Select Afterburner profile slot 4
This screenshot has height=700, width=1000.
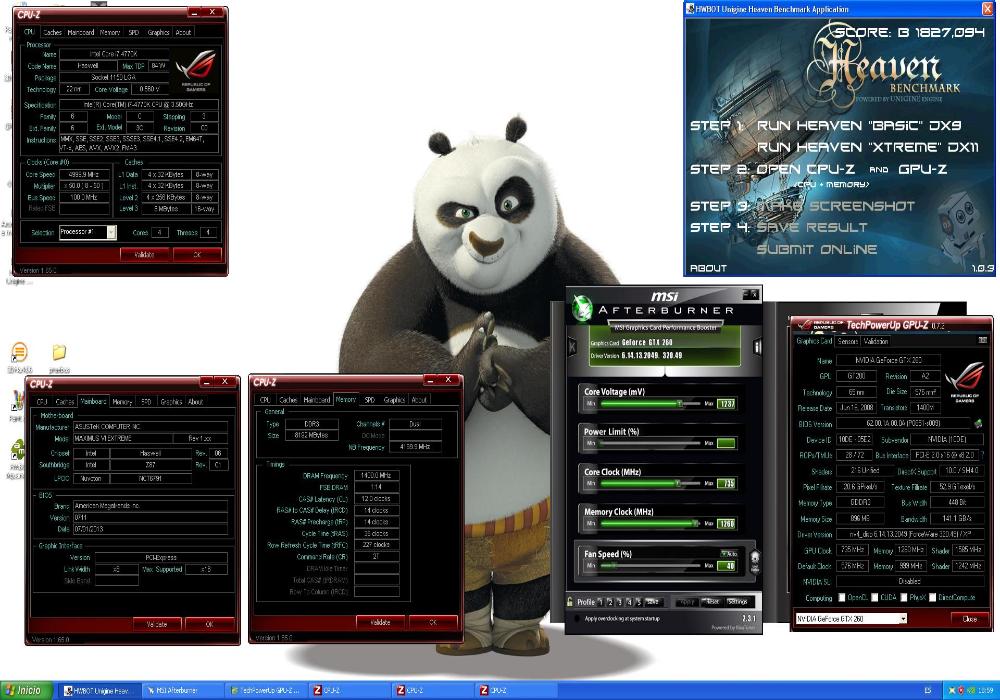pos(629,602)
